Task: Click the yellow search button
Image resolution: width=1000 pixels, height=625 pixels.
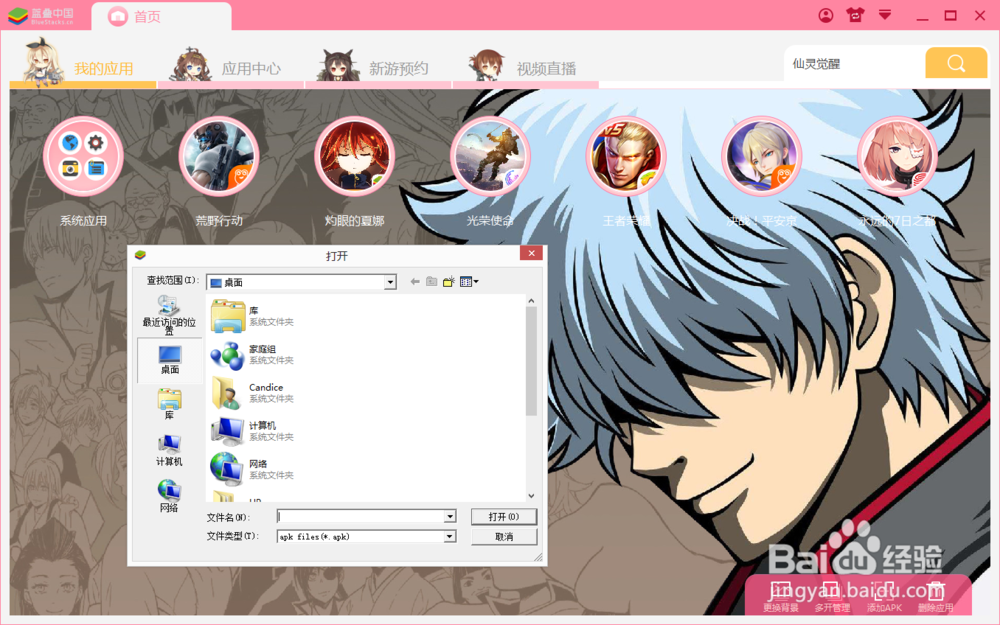Action: pos(956,63)
